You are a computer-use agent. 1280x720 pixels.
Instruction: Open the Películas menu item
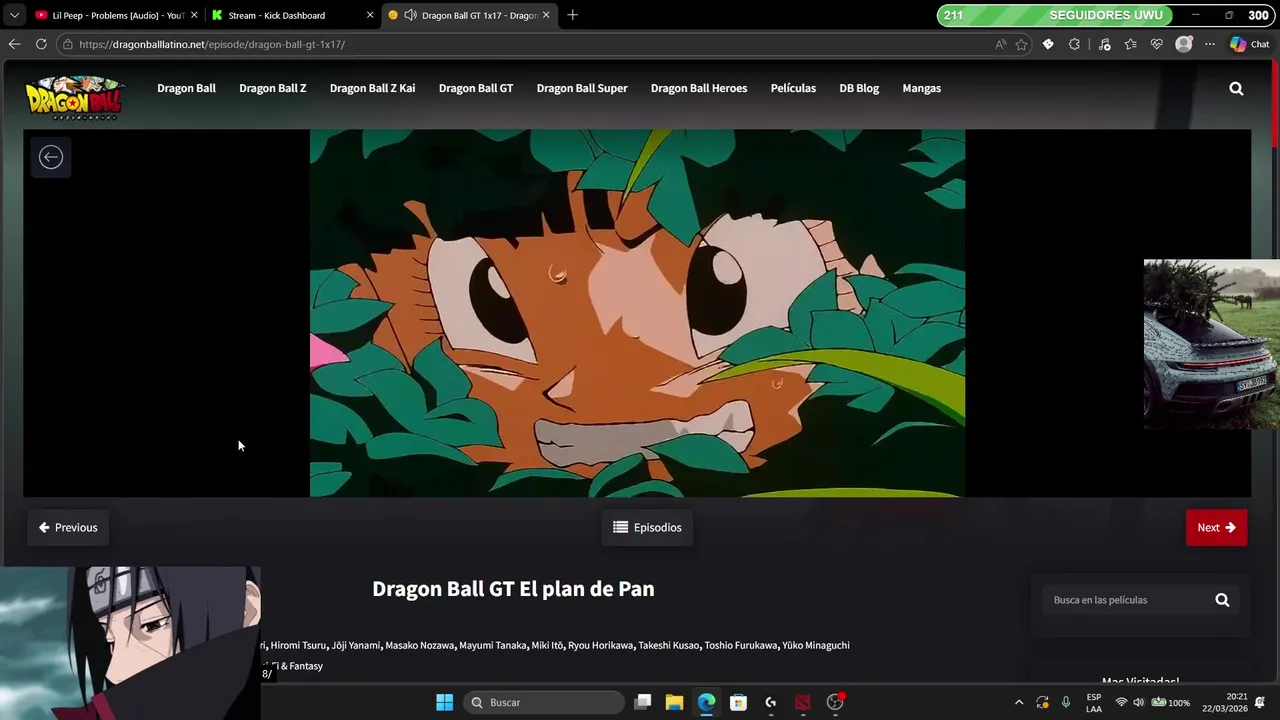(x=793, y=88)
